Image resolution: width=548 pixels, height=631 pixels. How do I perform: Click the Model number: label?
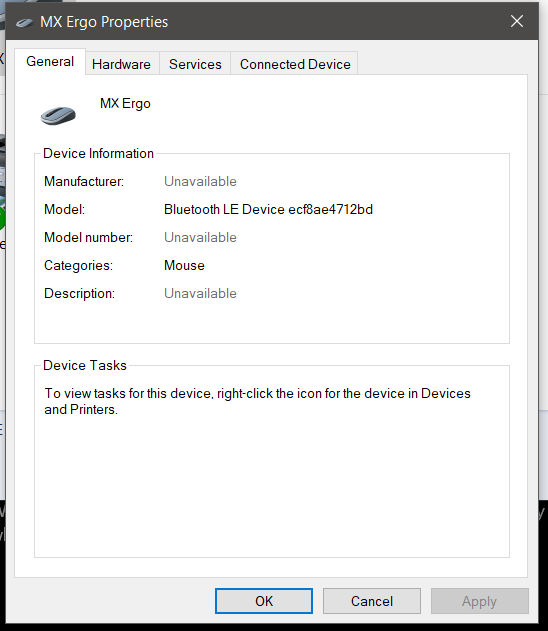click(x=89, y=237)
